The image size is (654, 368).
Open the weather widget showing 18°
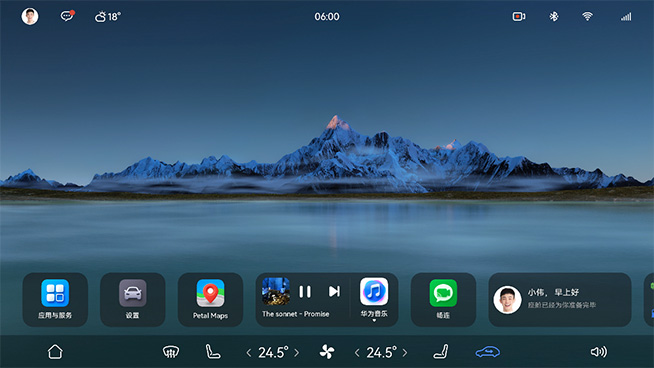click(x=108, y=17)
